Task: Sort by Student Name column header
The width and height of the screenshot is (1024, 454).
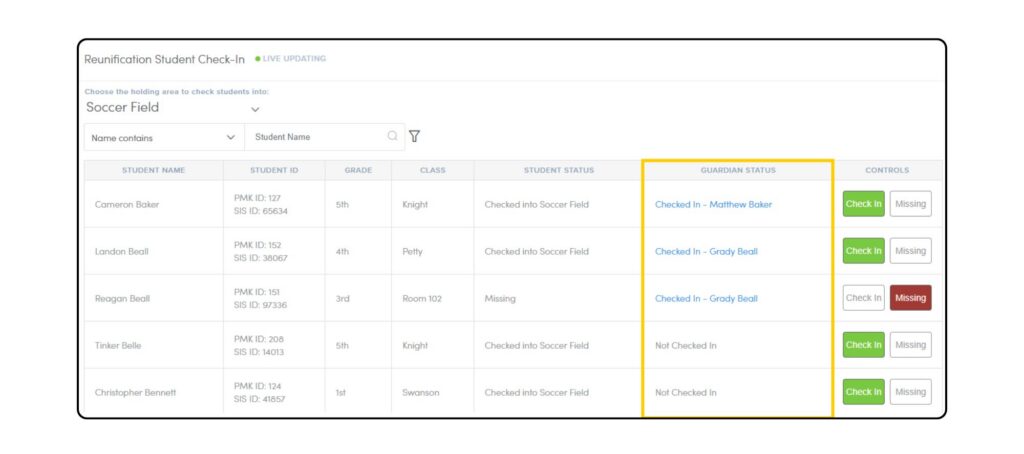Action: click(x=153, y=170)
